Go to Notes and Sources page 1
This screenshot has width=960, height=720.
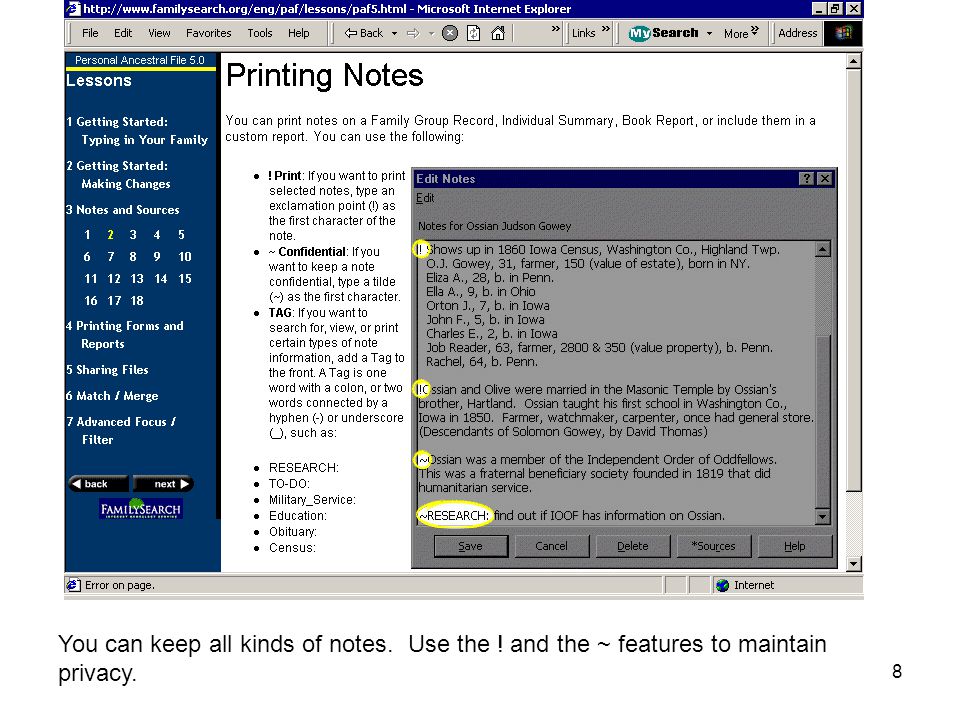pos(87,234)
